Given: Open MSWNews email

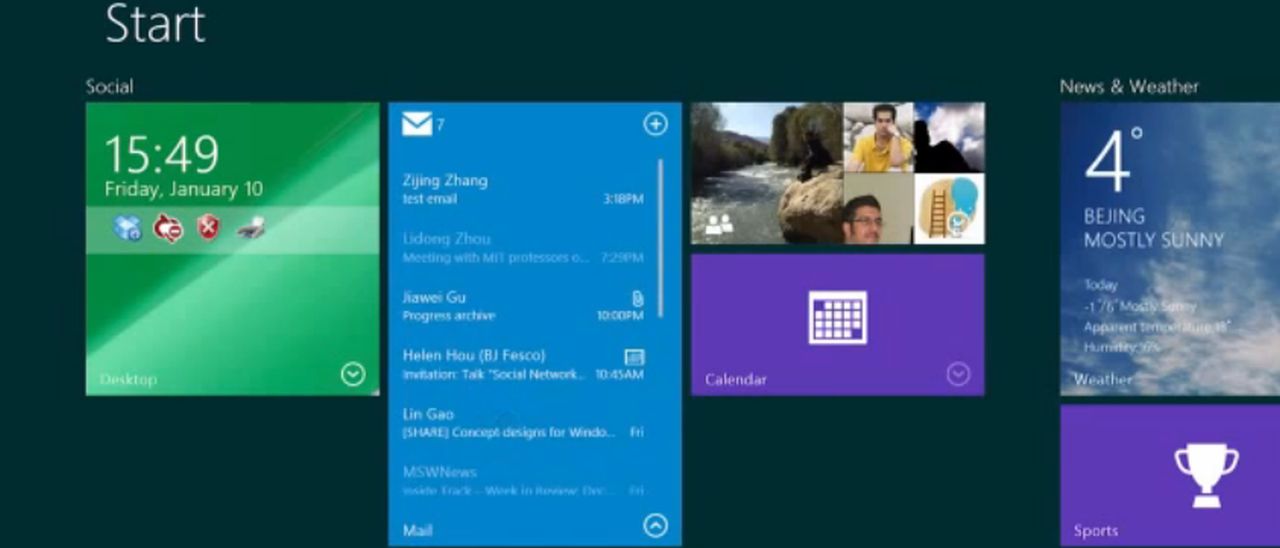Looking at the screenshot, I should click(523, 480).
